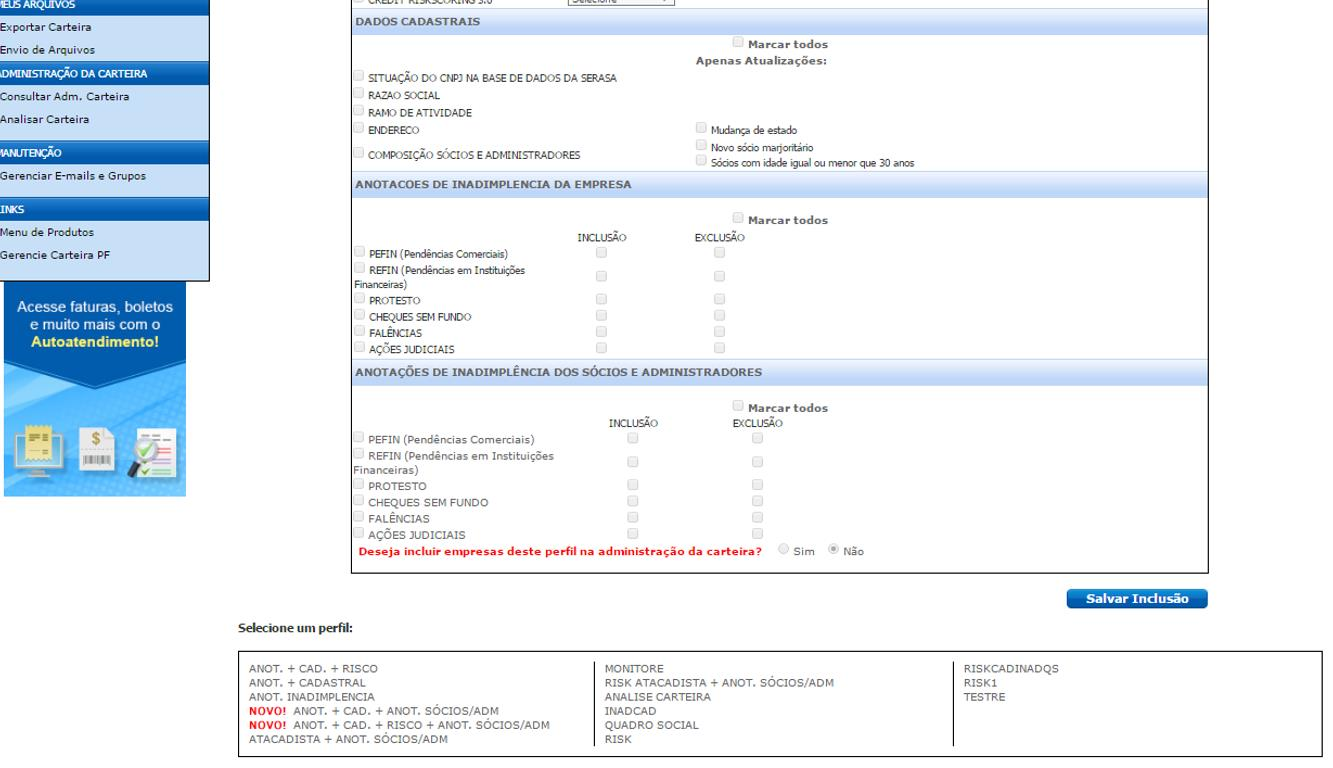Select the RISKCADINADQS profile
1333x768 pixels.
click(1010, 668)
